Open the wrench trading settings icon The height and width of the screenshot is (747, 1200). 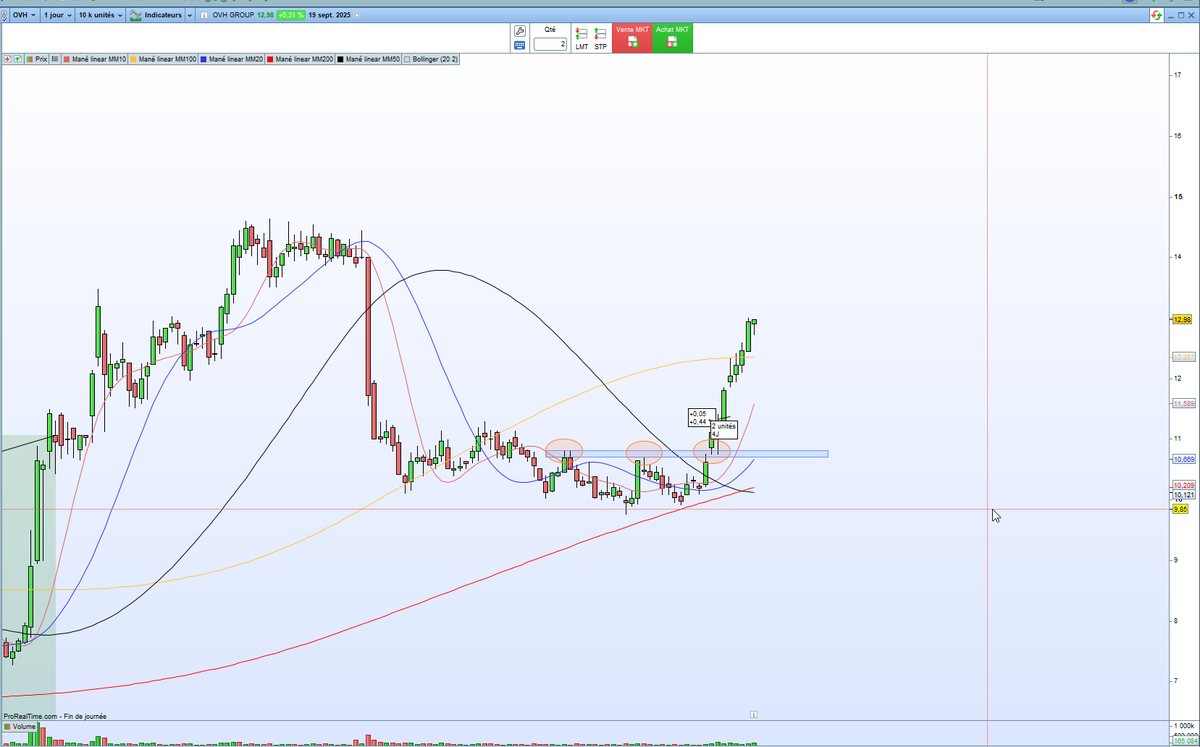tap(520, 31)
